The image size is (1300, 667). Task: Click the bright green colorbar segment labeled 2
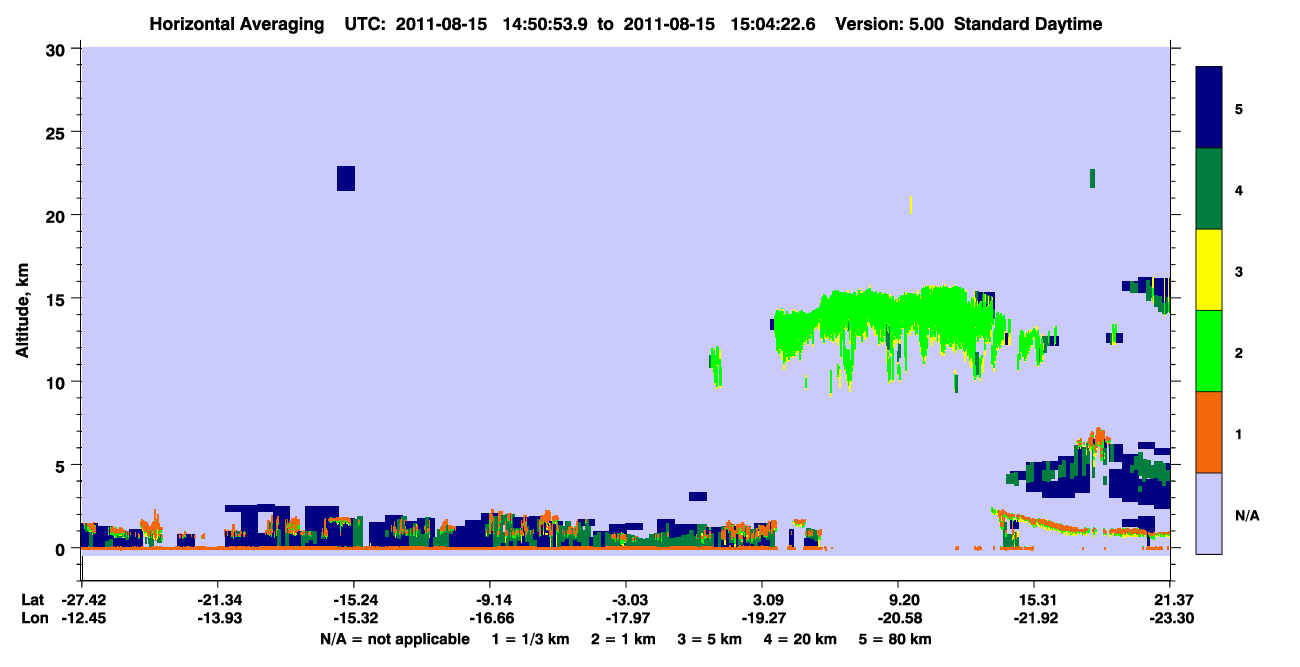point(1209,351)
